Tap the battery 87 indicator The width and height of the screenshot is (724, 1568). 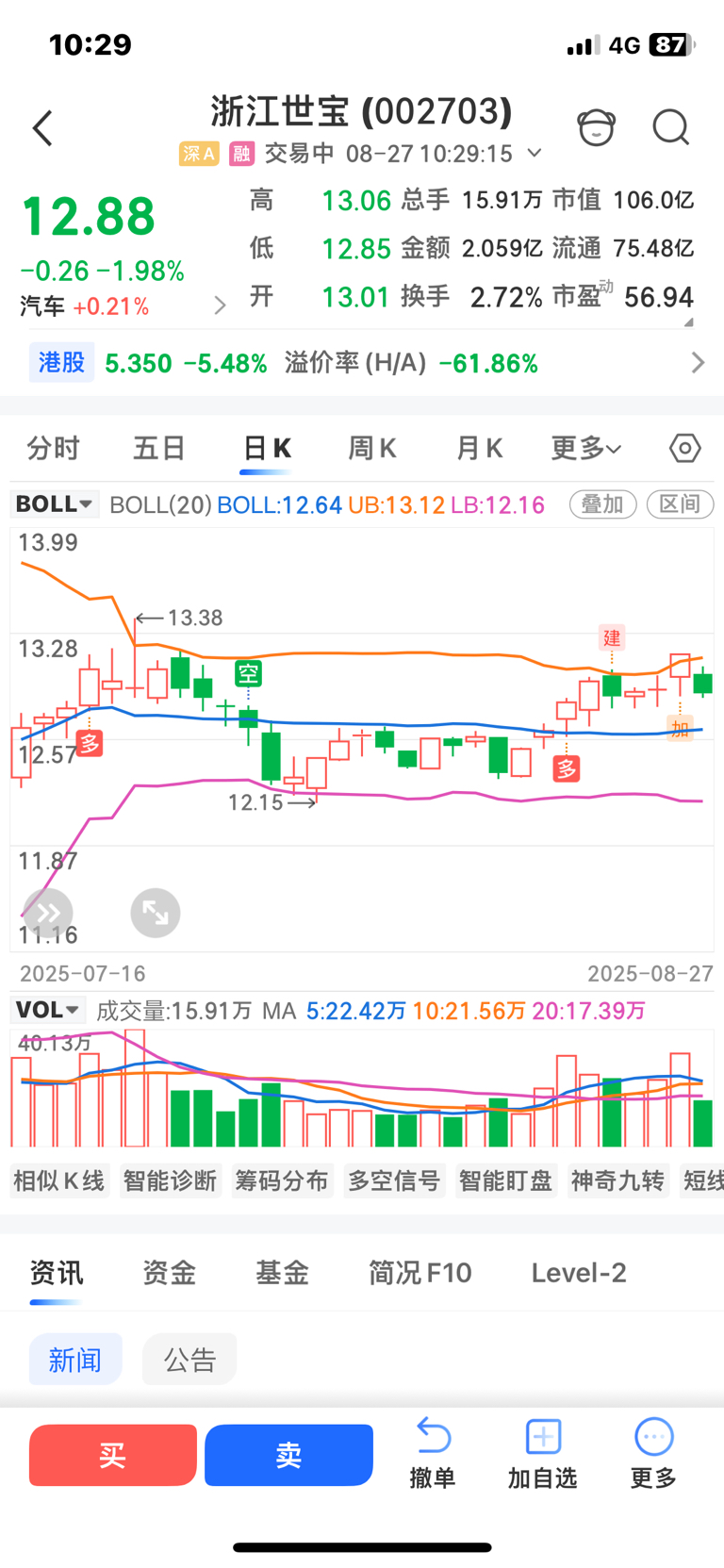(x=672, y=44)
